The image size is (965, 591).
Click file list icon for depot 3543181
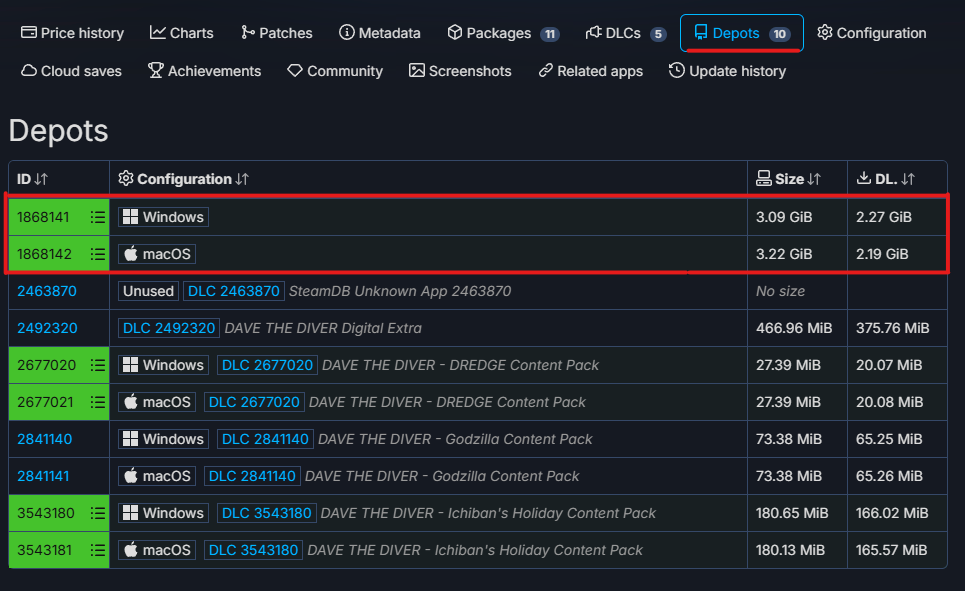(97, 550)
